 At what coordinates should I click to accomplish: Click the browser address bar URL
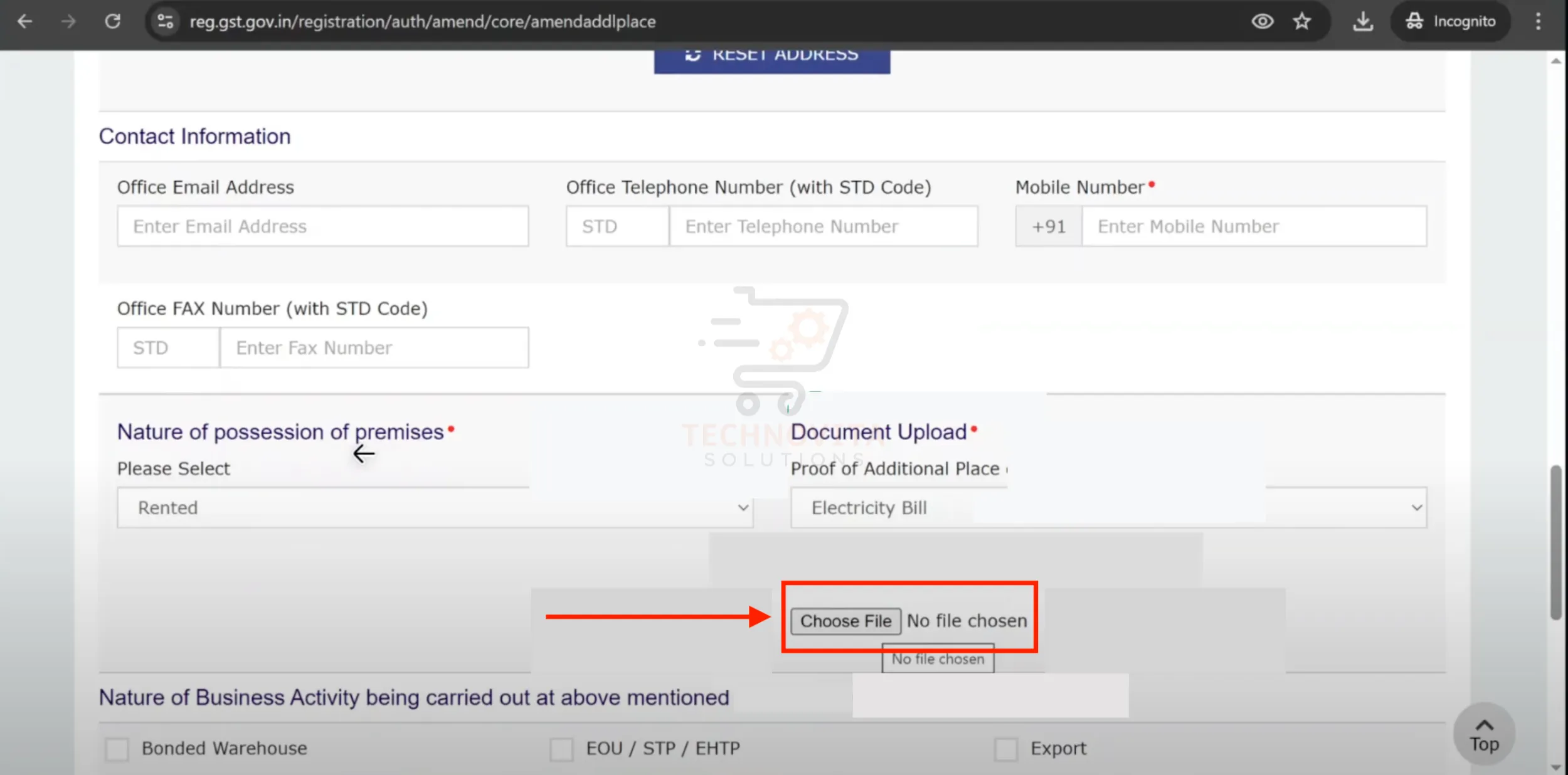423,21
